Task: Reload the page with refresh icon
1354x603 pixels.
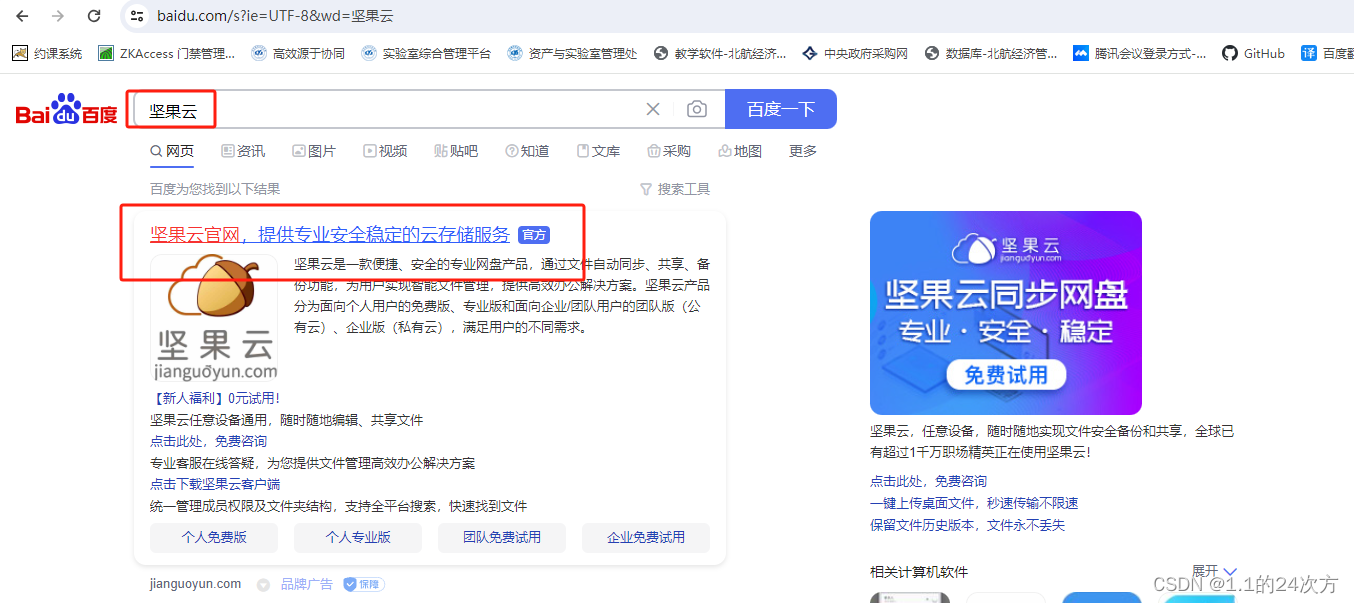Action: (x=94, y=16)
